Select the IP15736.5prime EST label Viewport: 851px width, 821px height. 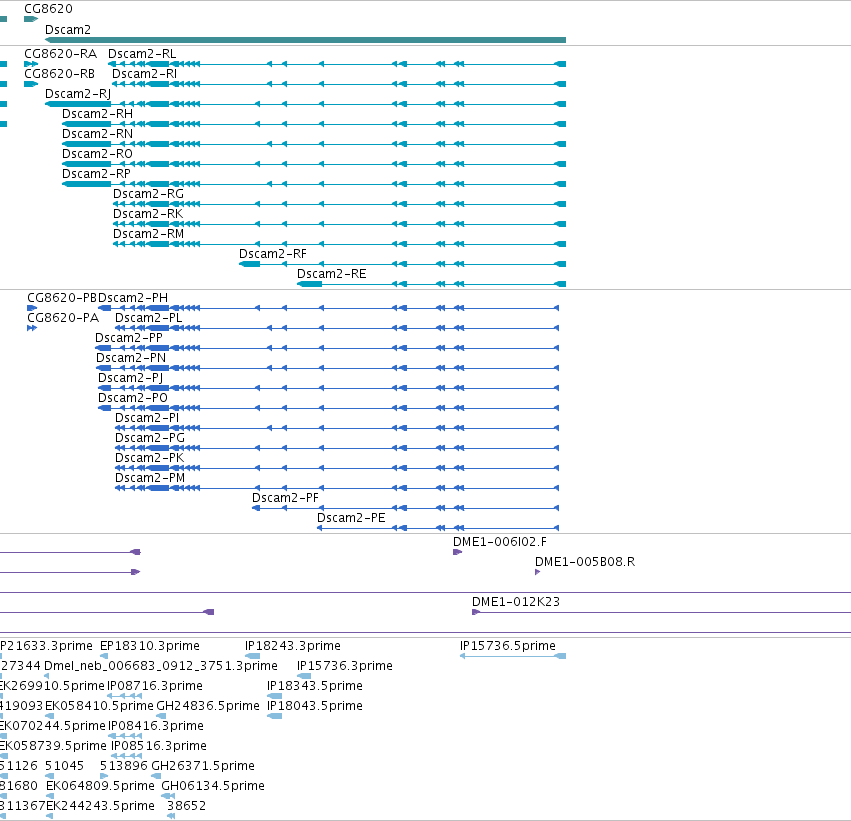pyautogui.click(x=507, y=646)
